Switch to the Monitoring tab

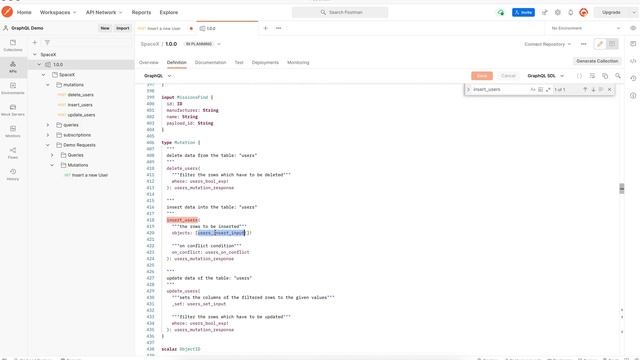tap(298, 62)
